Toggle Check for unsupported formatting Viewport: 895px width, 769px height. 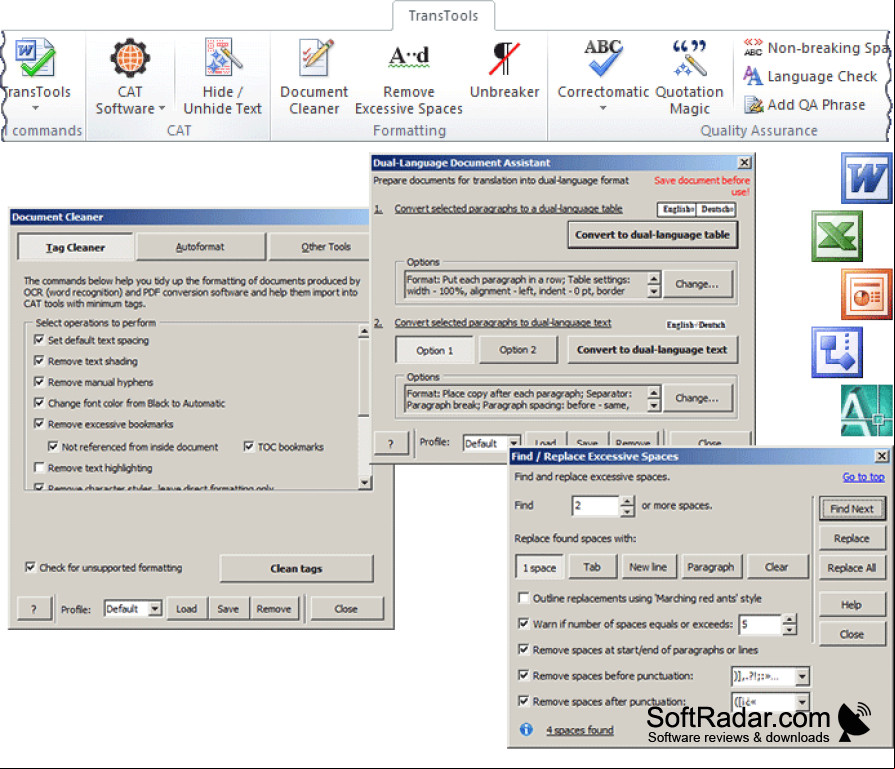point(30,567)
